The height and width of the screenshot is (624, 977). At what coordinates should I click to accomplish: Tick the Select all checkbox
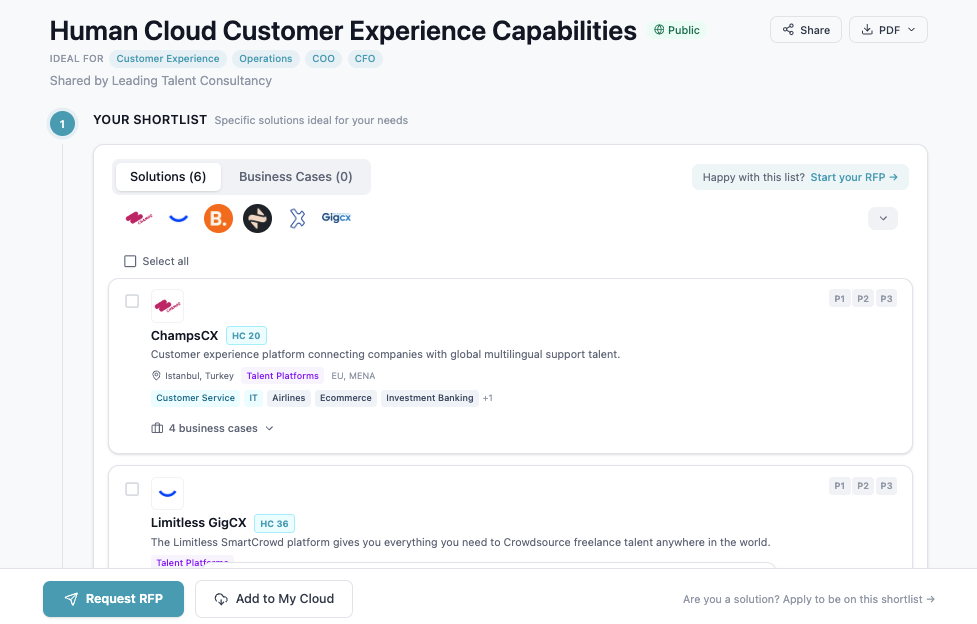[130, 261]
